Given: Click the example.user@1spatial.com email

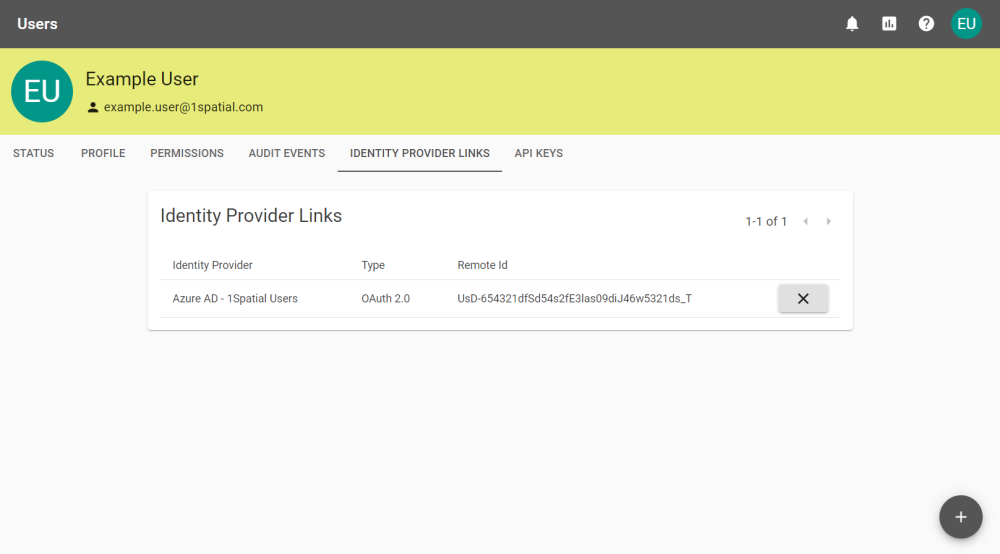Looking at the screenshot, I should click(184, 107).
